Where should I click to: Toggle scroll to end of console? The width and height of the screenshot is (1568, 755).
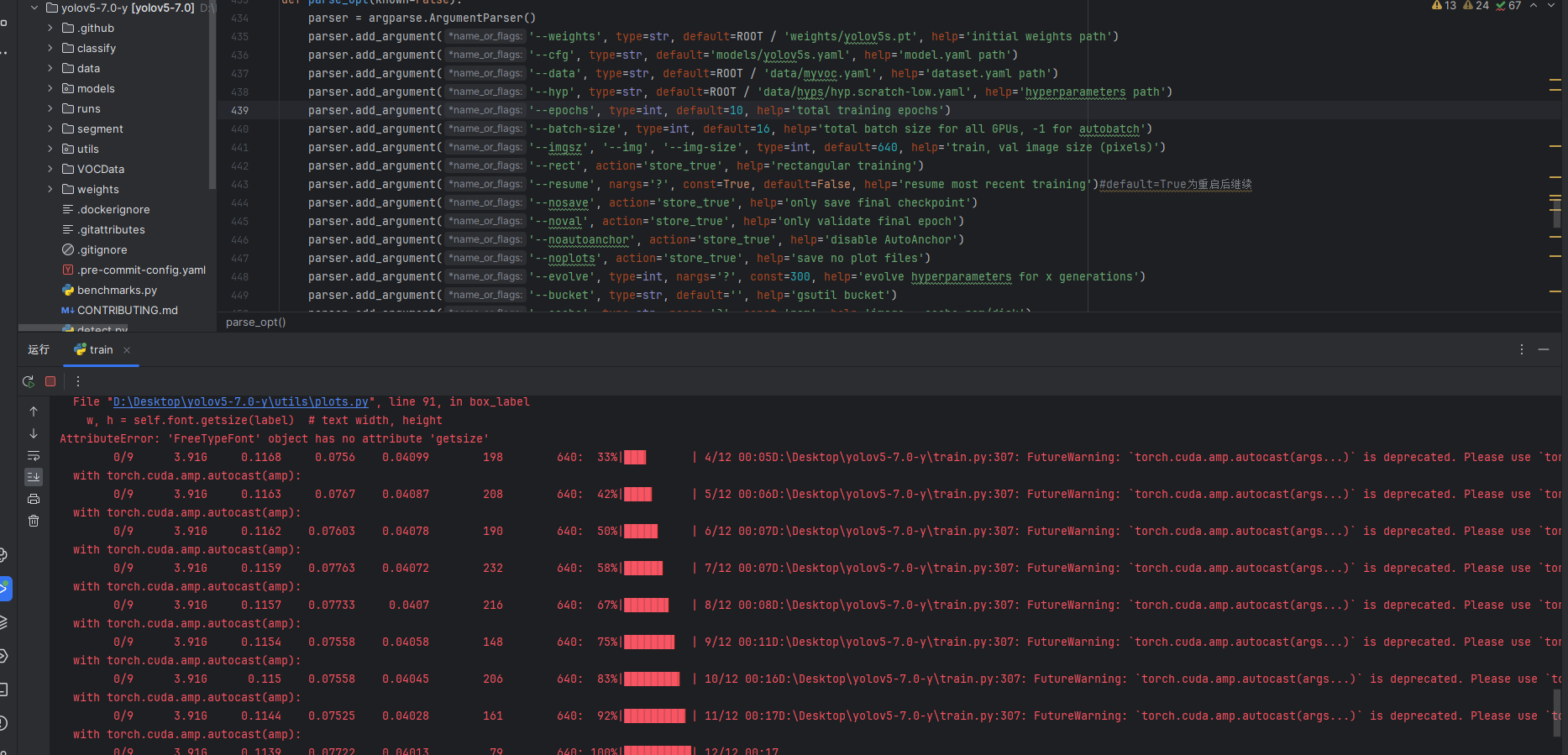coord(34,477)
